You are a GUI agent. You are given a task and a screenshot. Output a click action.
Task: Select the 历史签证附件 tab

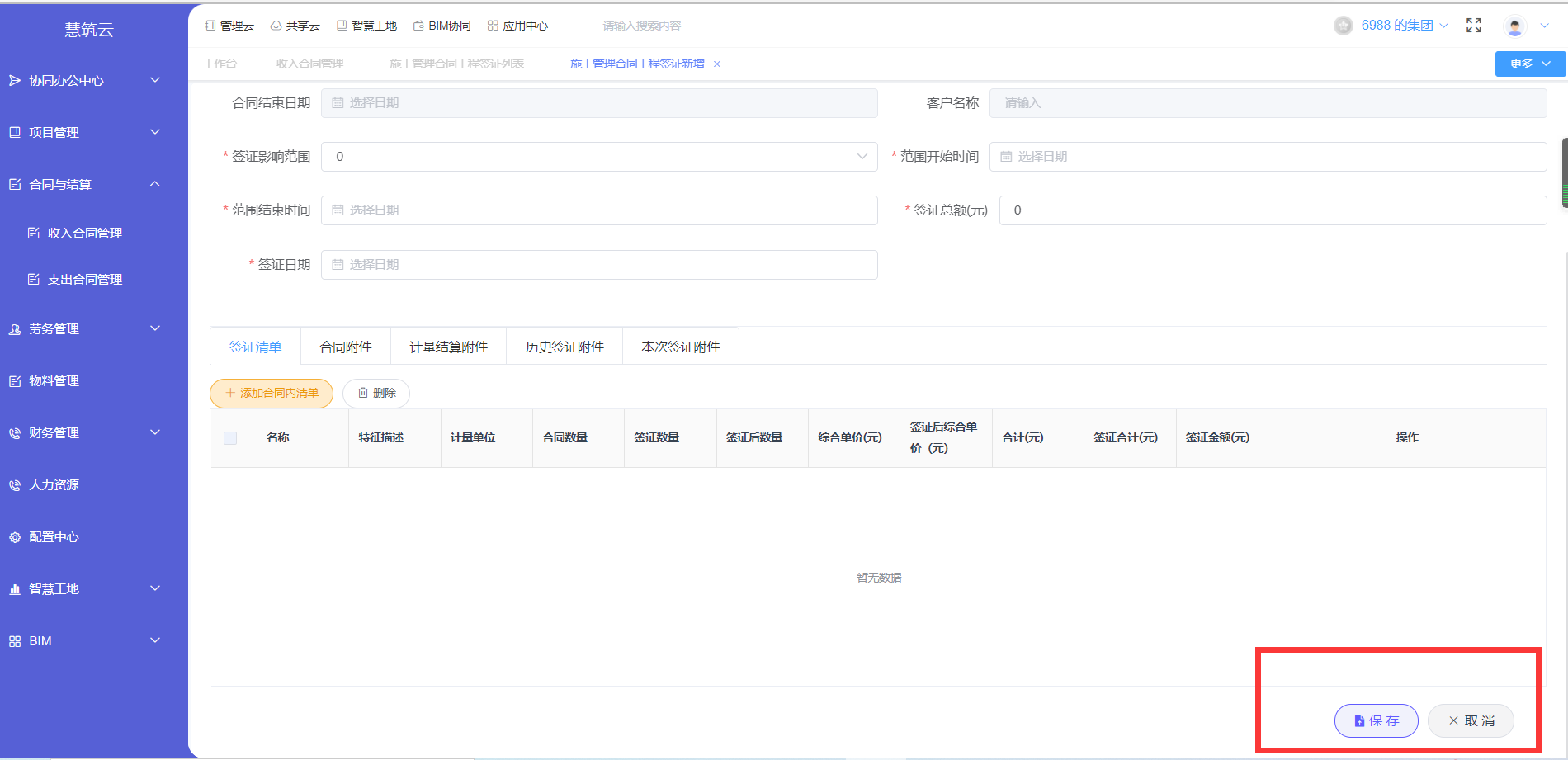[564, 347]
